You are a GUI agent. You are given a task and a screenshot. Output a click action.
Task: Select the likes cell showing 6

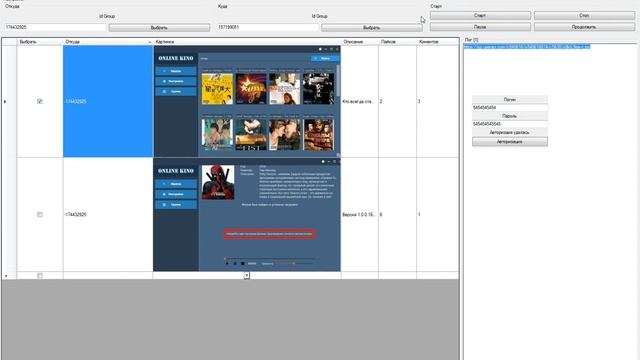click(398, 215)
